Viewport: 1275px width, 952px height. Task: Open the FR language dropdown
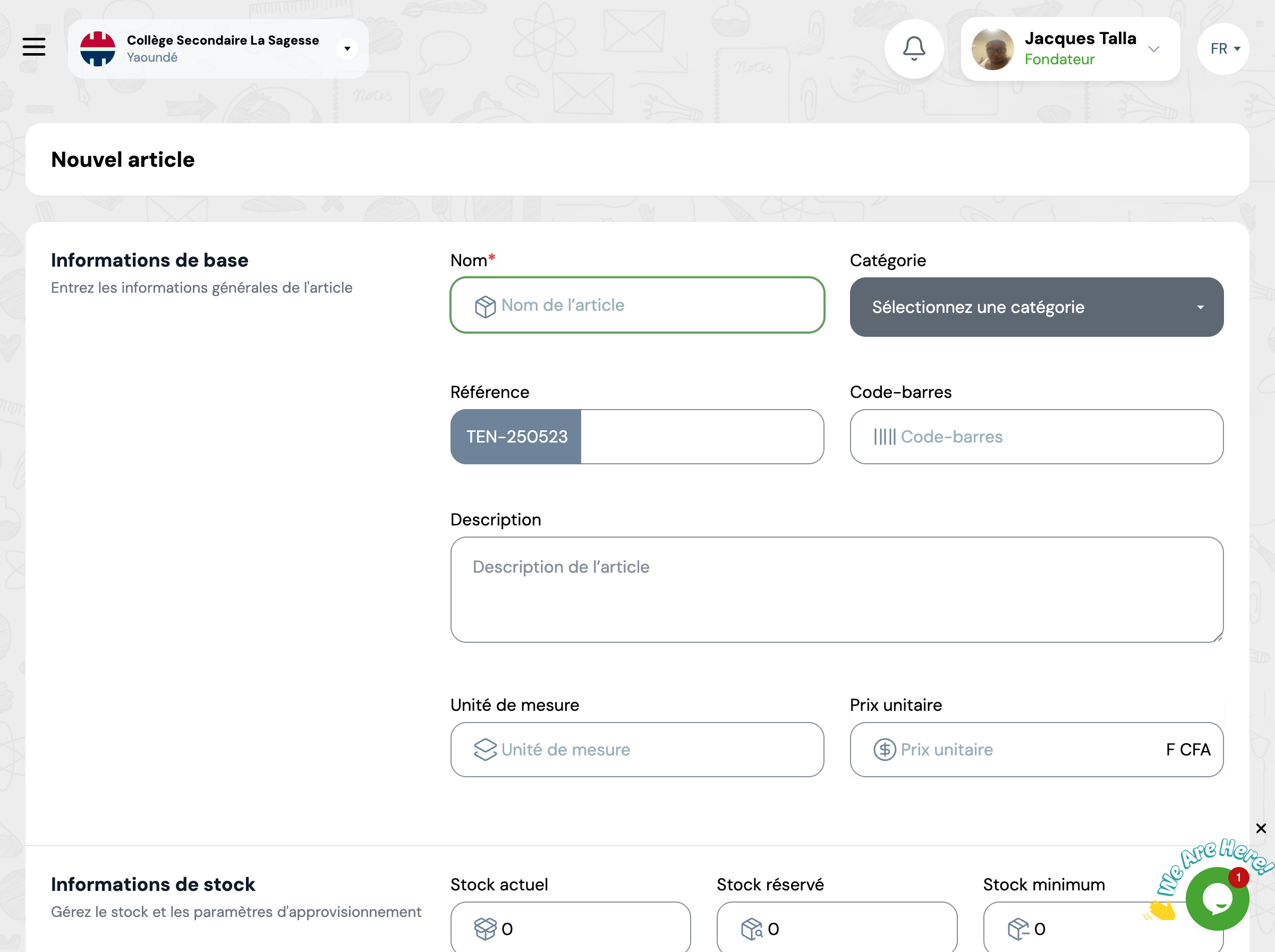pyautogui.click(x=1223, y=48)
